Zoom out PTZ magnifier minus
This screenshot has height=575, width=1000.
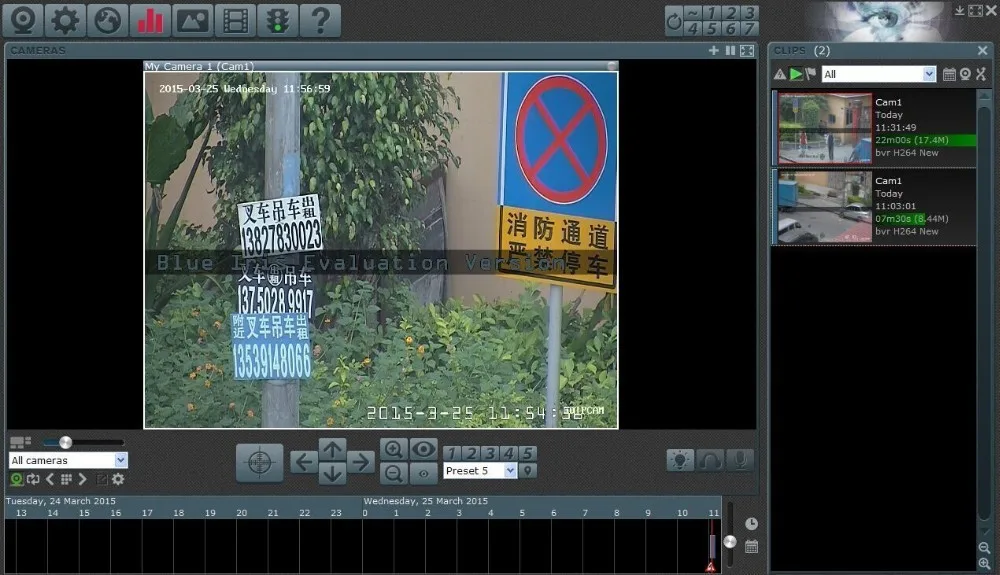point(393,474)
